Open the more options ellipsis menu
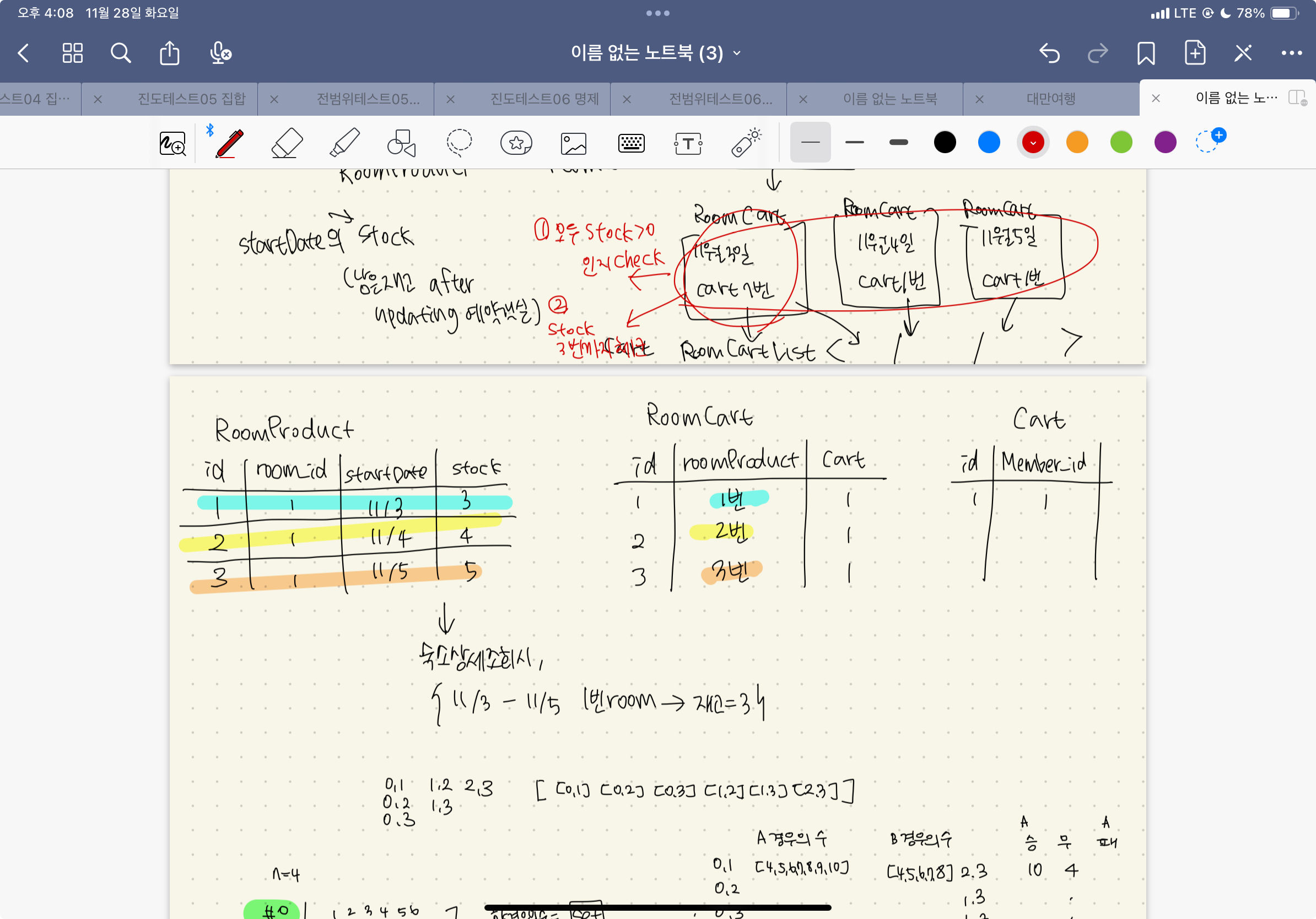This screenshot has width=1316, height=919. [1291, 53]
